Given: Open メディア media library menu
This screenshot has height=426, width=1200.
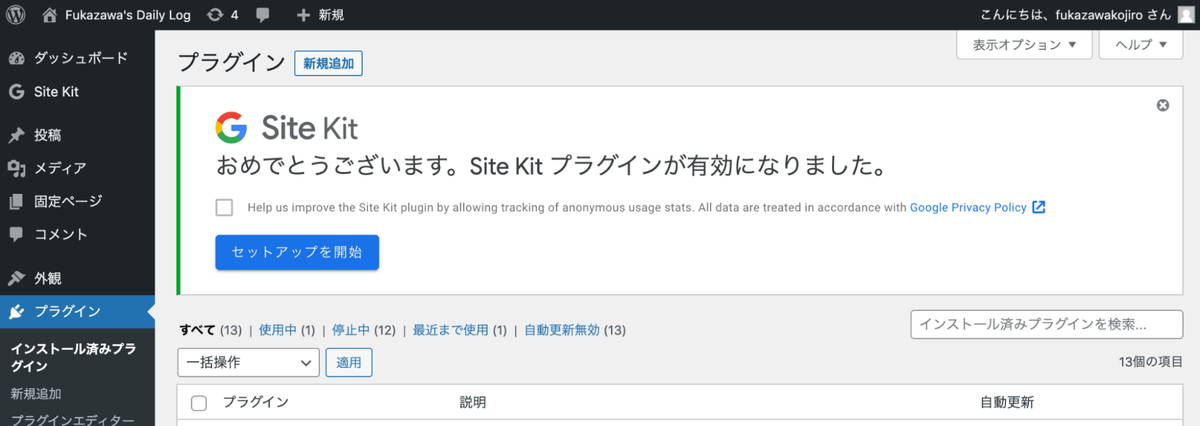Looking at the screenshot, I should (x=60, y=168).
